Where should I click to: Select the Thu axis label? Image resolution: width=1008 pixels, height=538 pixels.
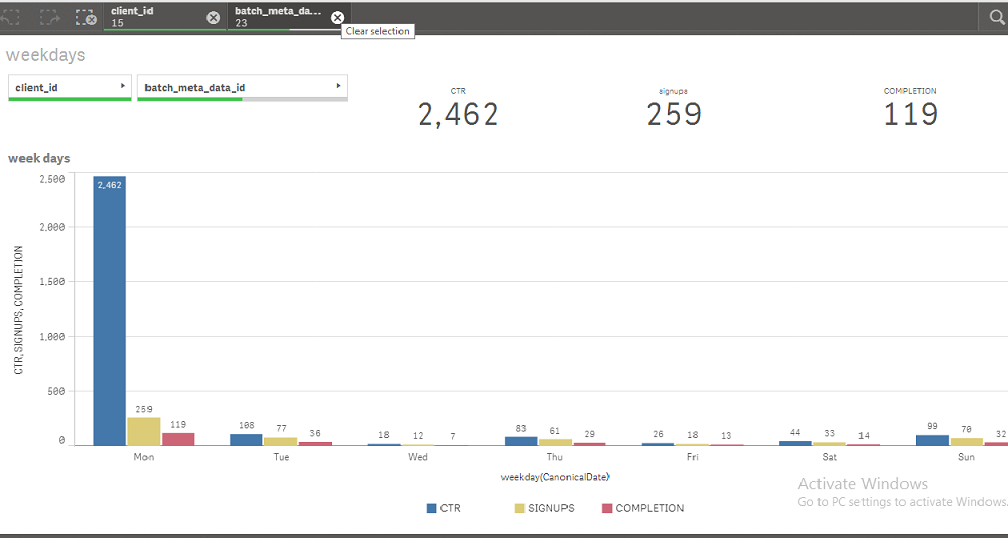555,457
